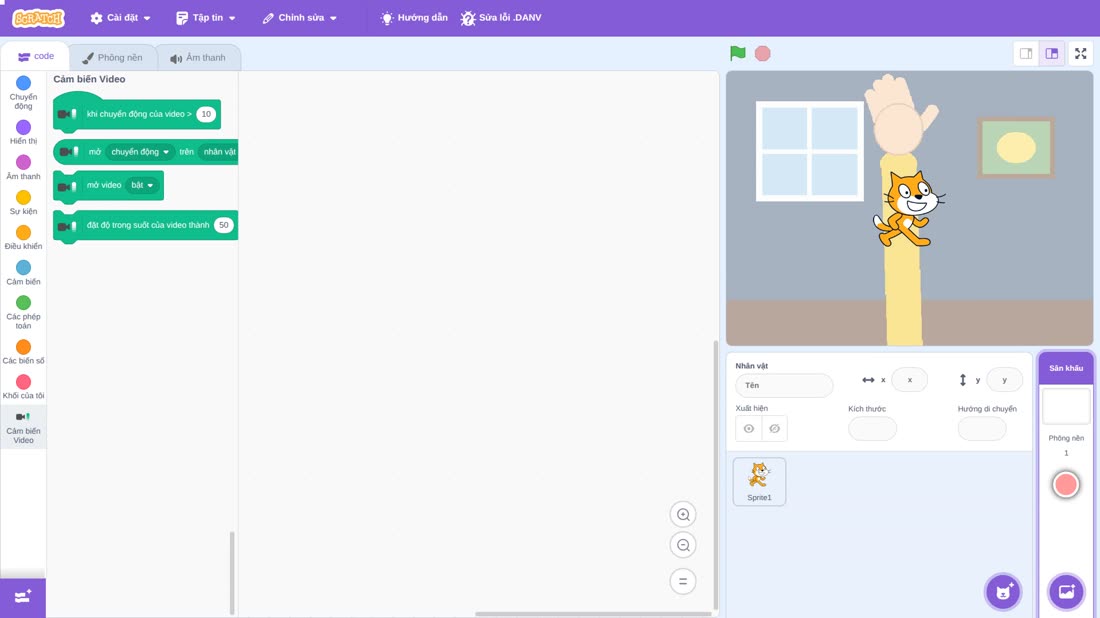Zoom in on the code workspace

pos(683,514)
